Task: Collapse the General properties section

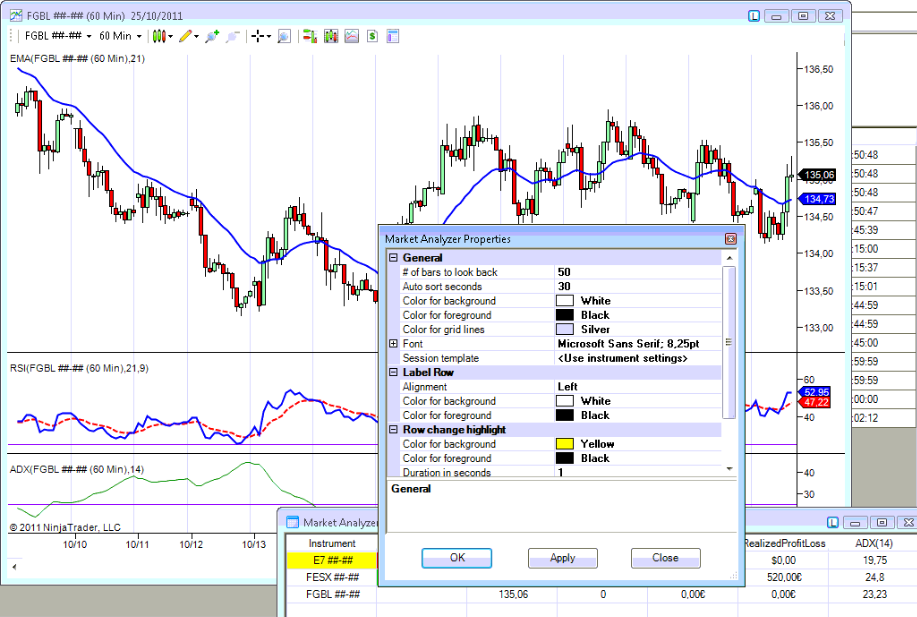Action: point(394,258)
